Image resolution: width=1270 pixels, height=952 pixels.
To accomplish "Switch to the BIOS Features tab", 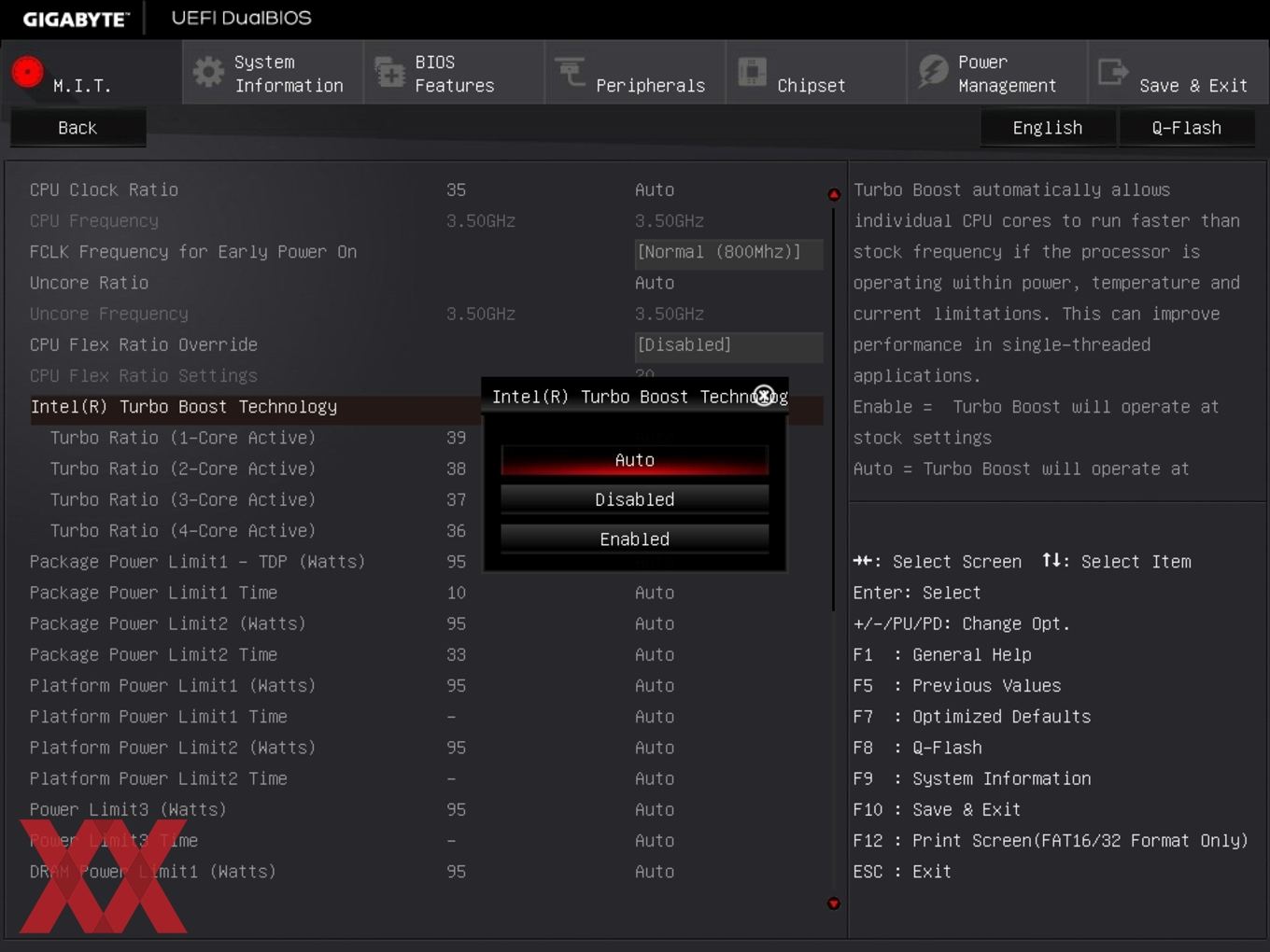I will tap(454, 72).
